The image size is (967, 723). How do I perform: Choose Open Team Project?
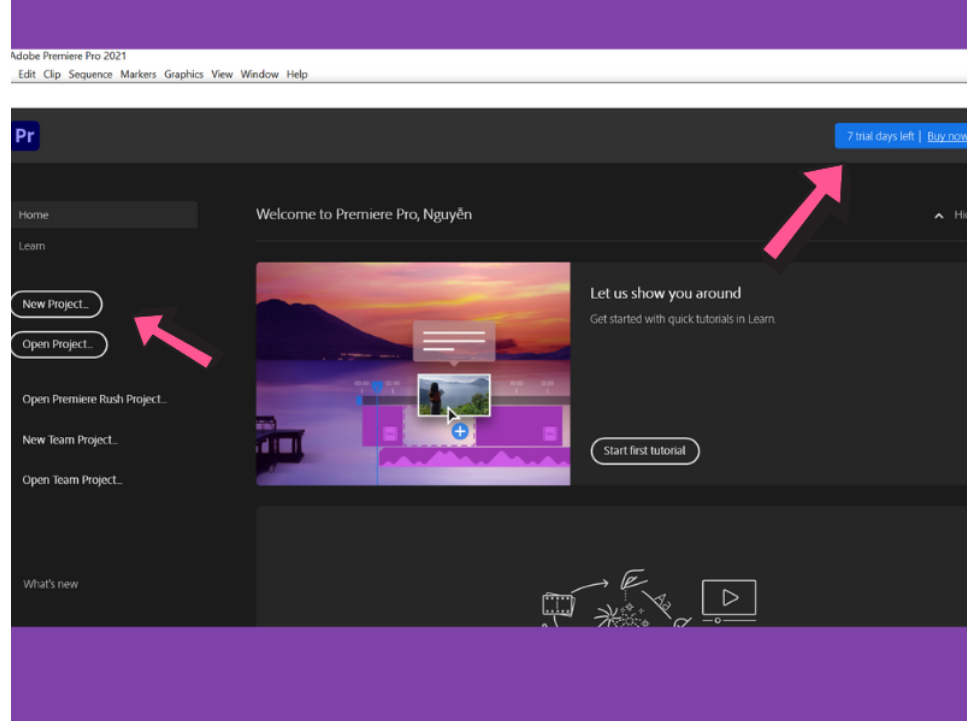pos(72,480)
